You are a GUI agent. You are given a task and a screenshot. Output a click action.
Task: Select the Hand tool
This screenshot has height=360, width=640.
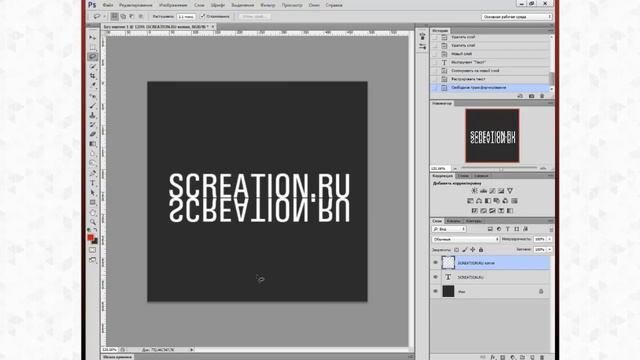pos(93,213)
